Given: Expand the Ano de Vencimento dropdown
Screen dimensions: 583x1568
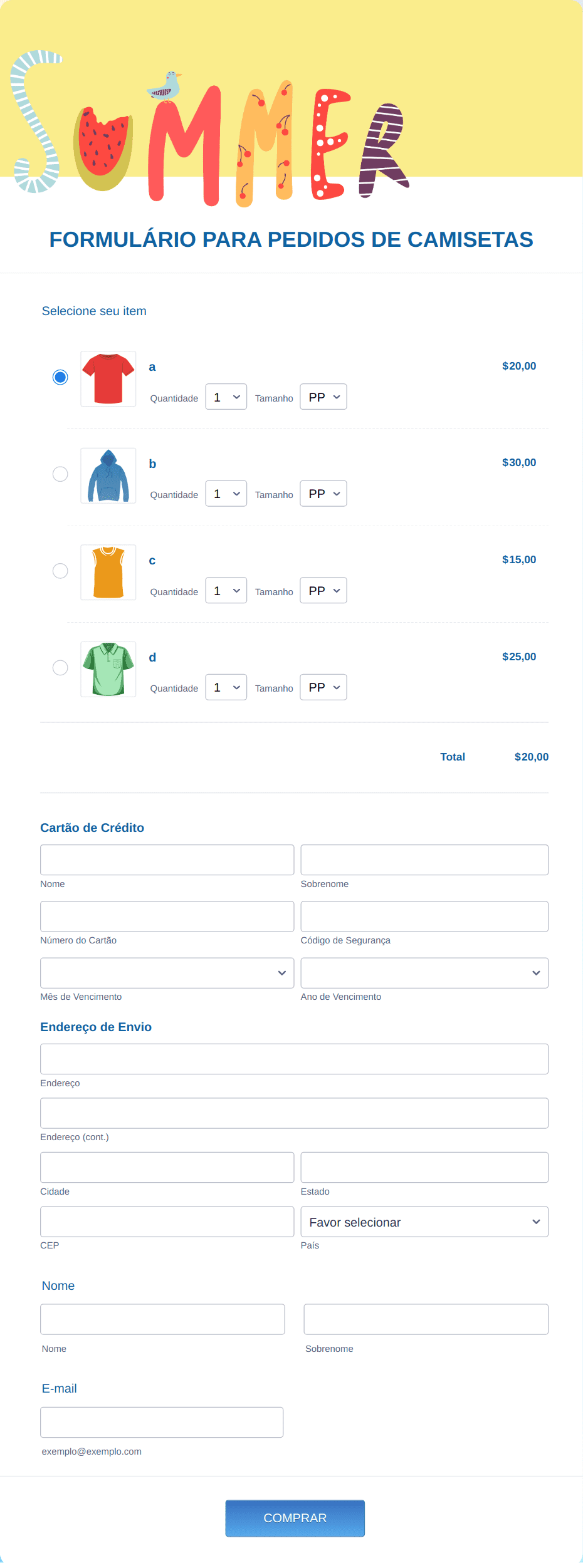Looking at the screenshot, I should (424, 973).
